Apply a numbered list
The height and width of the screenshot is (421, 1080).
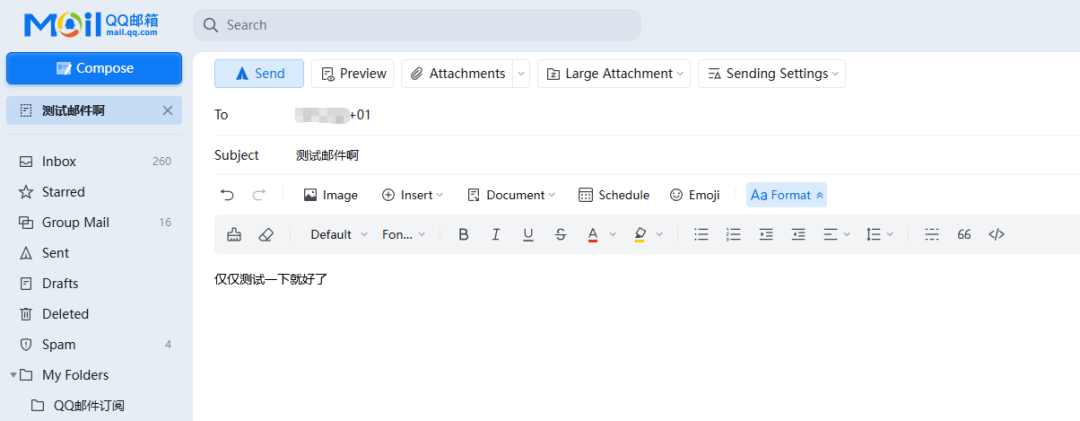[733, 234]
